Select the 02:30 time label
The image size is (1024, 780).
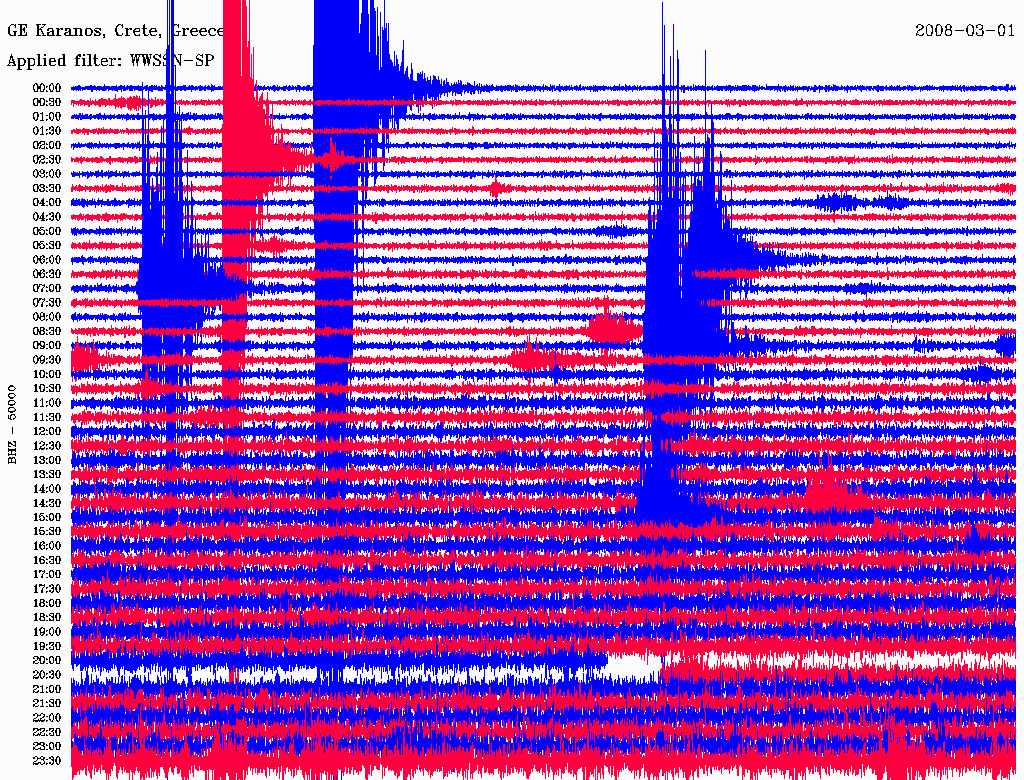pyautogui.click(x=47, y=160)
